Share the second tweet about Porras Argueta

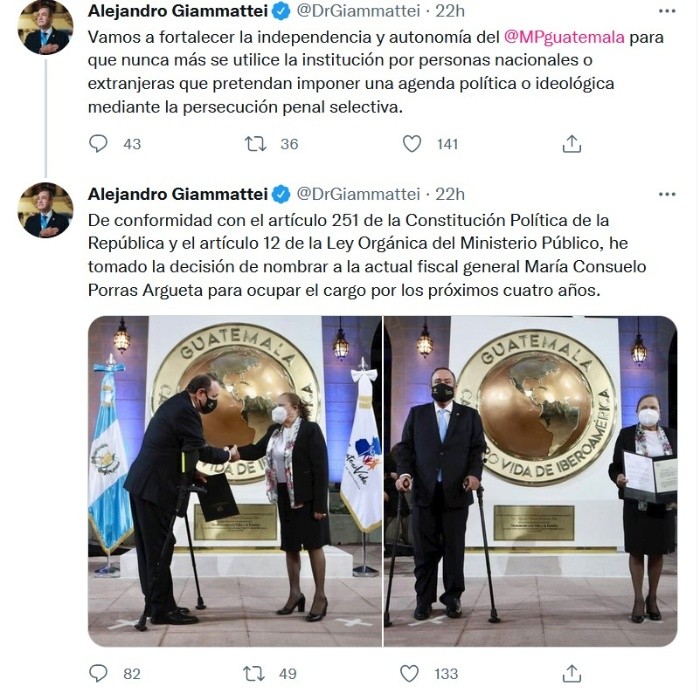tap(571, 673)
